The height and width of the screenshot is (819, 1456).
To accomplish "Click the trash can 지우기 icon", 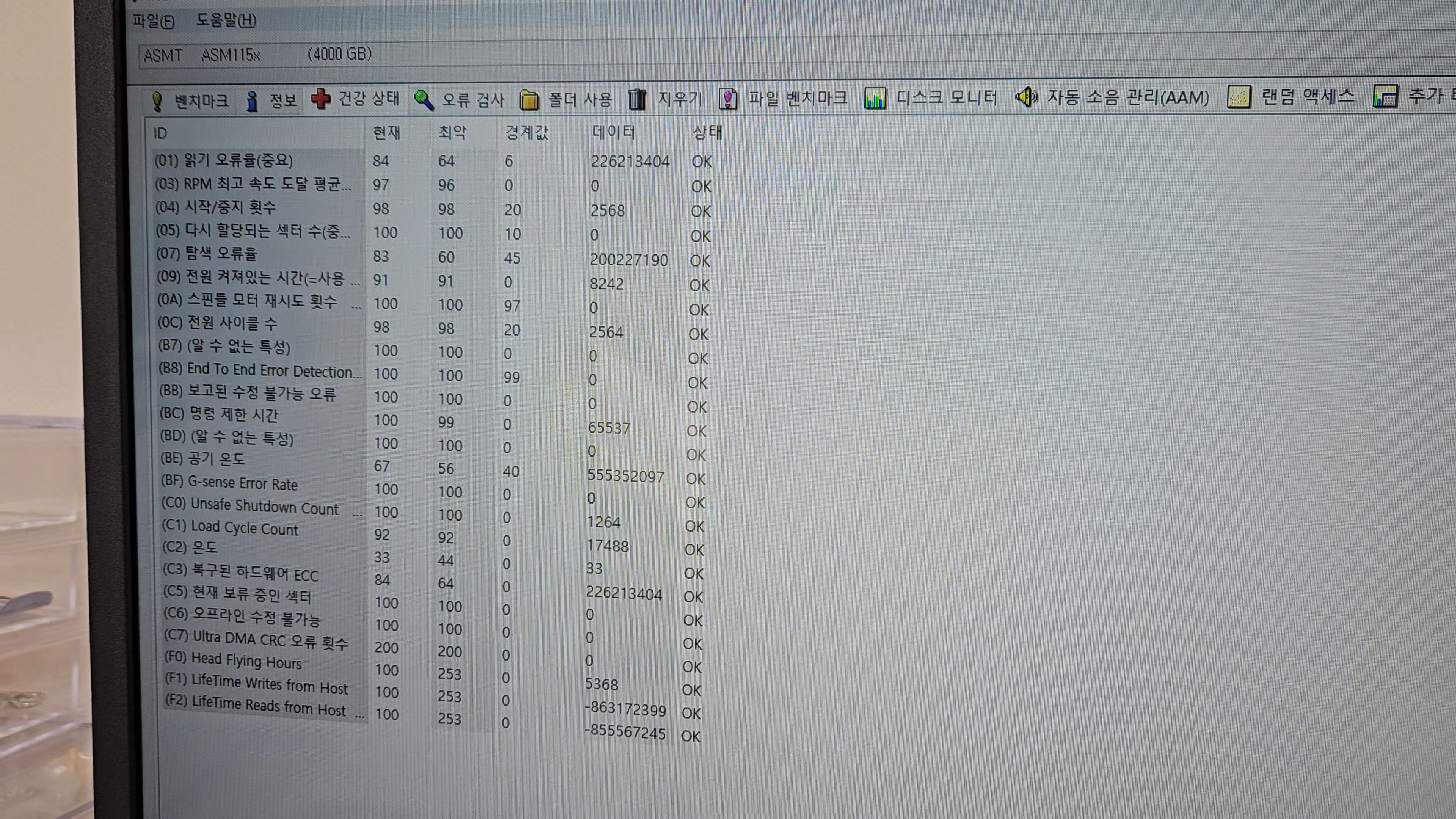I will click(x=637, y=99).
